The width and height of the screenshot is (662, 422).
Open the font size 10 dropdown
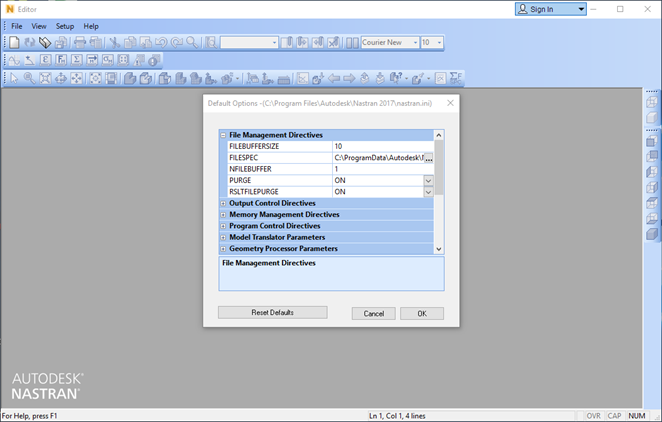point(439,43)
